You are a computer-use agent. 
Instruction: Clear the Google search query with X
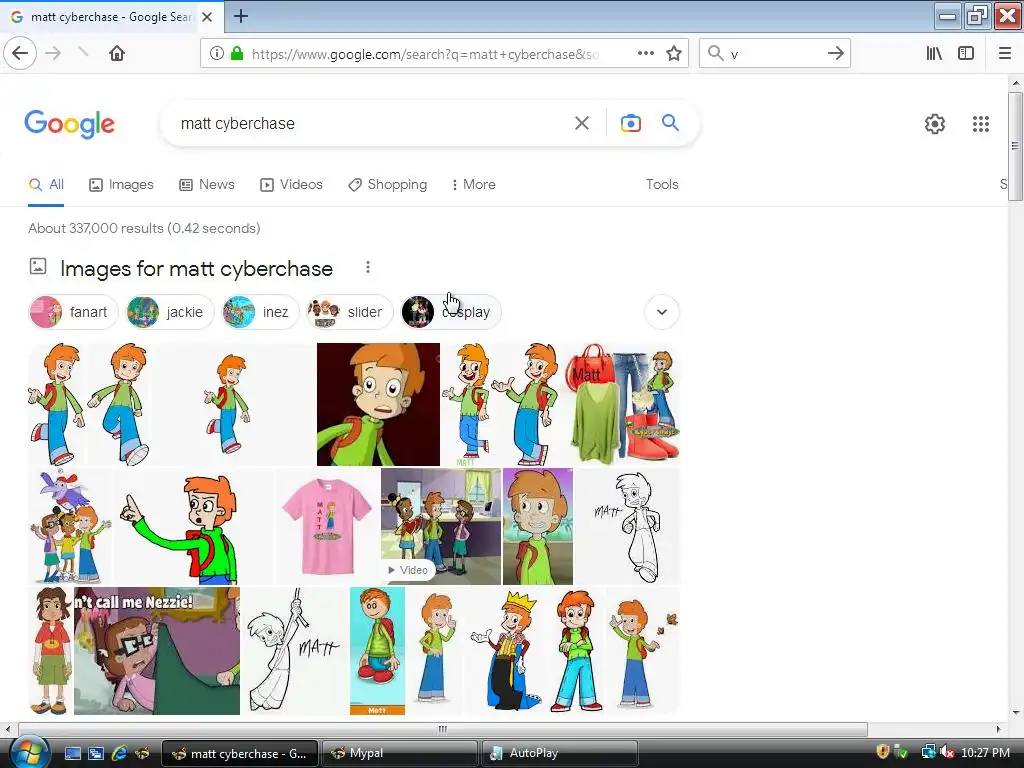click(x=582, y=123)
